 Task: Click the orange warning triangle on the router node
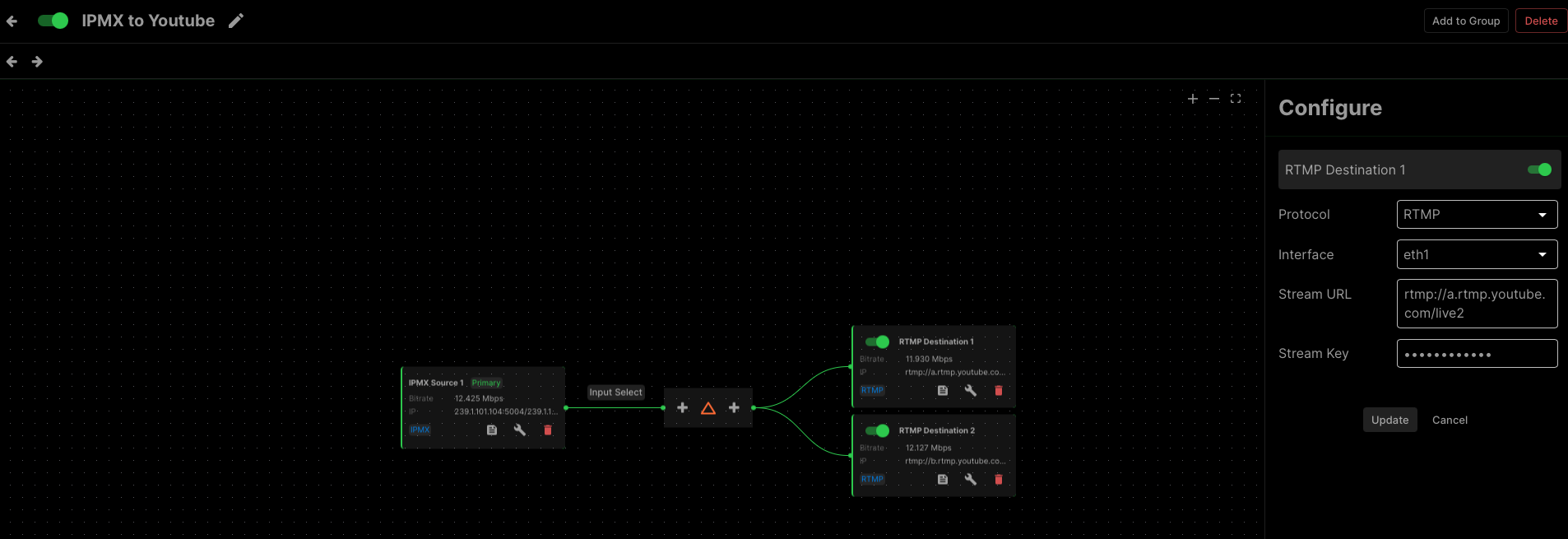(x=708, y=408)
